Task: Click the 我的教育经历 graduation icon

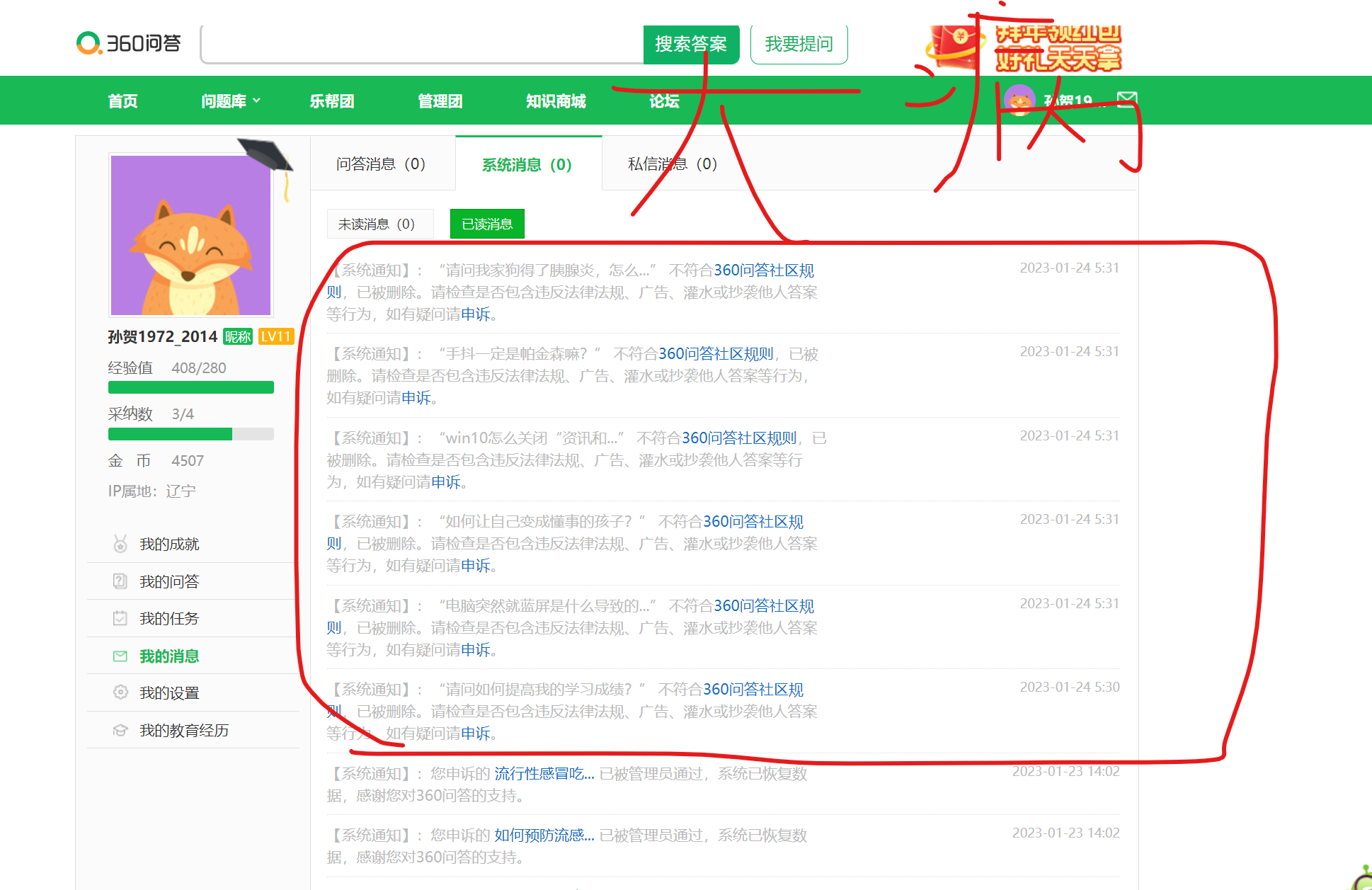Action: [120, 730]
